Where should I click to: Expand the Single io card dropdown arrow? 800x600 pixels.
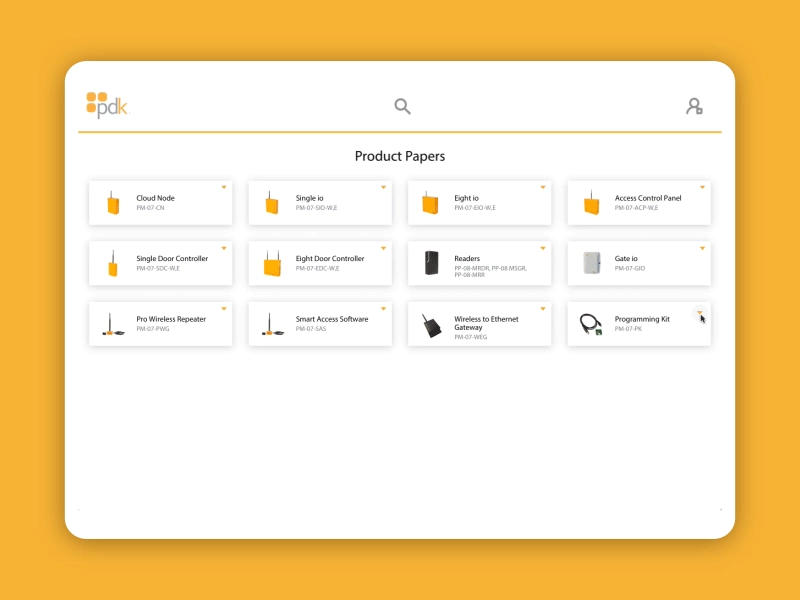(383, 187)
